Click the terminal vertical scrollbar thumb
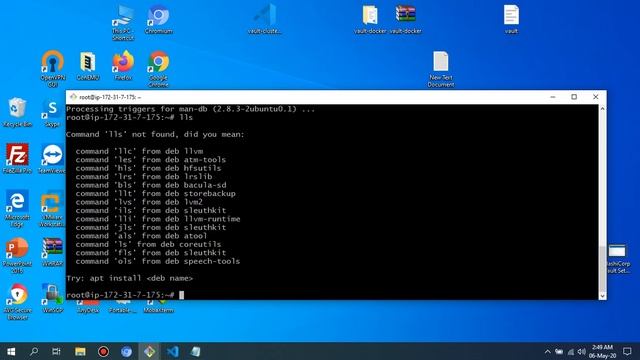Screen dimensions: 640x360 coord(602,269)
